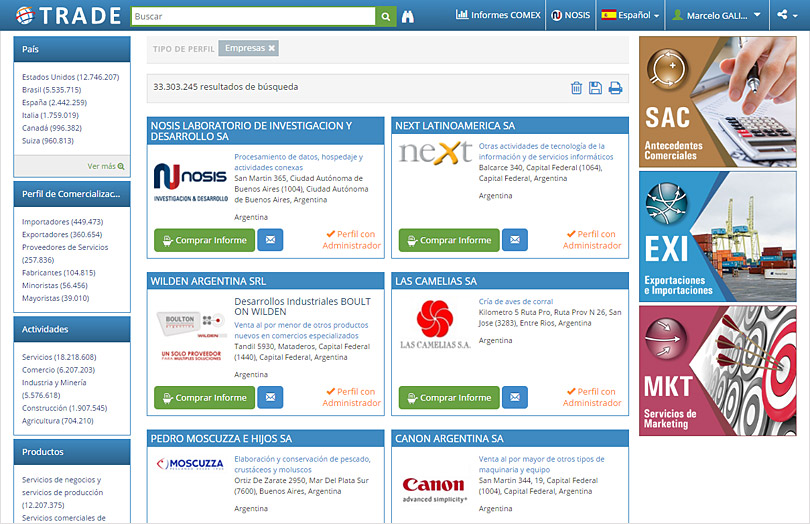Filter by Industria y Minería activity
Image resolution: width=810 pixels, height=524 pixels.
click(54, 389)
